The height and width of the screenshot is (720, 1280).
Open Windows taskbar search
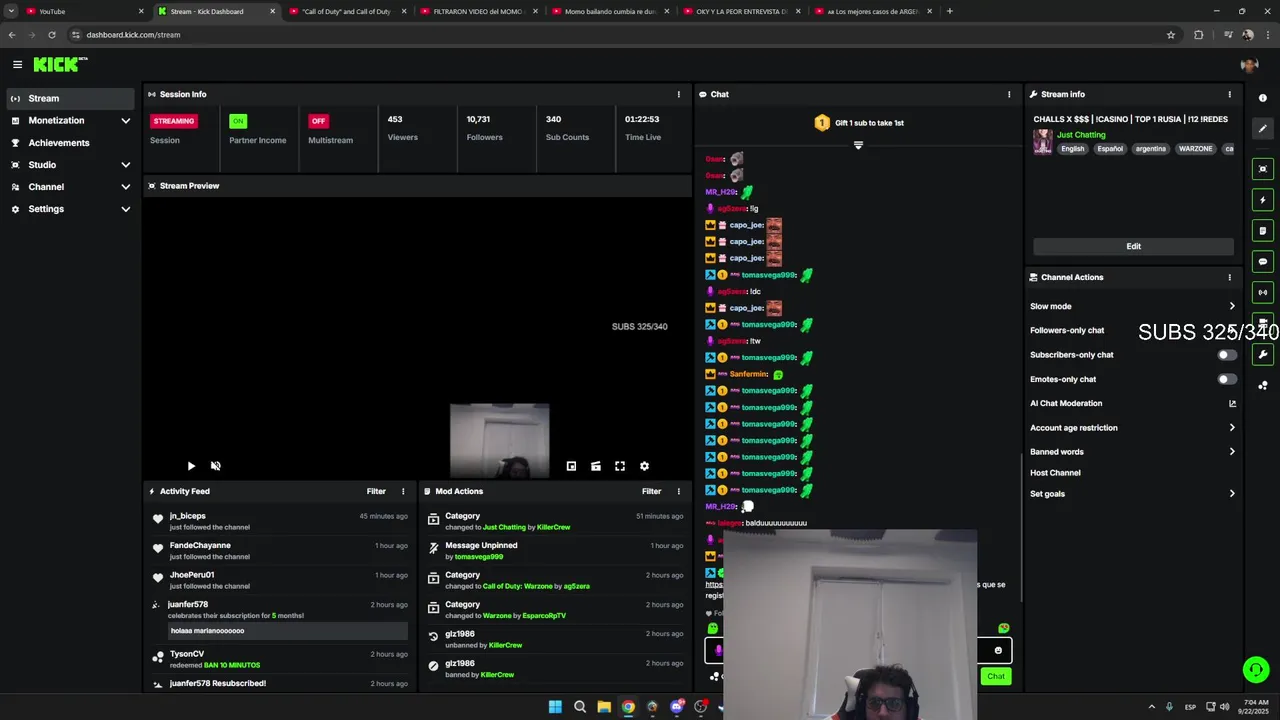point(580,707)
